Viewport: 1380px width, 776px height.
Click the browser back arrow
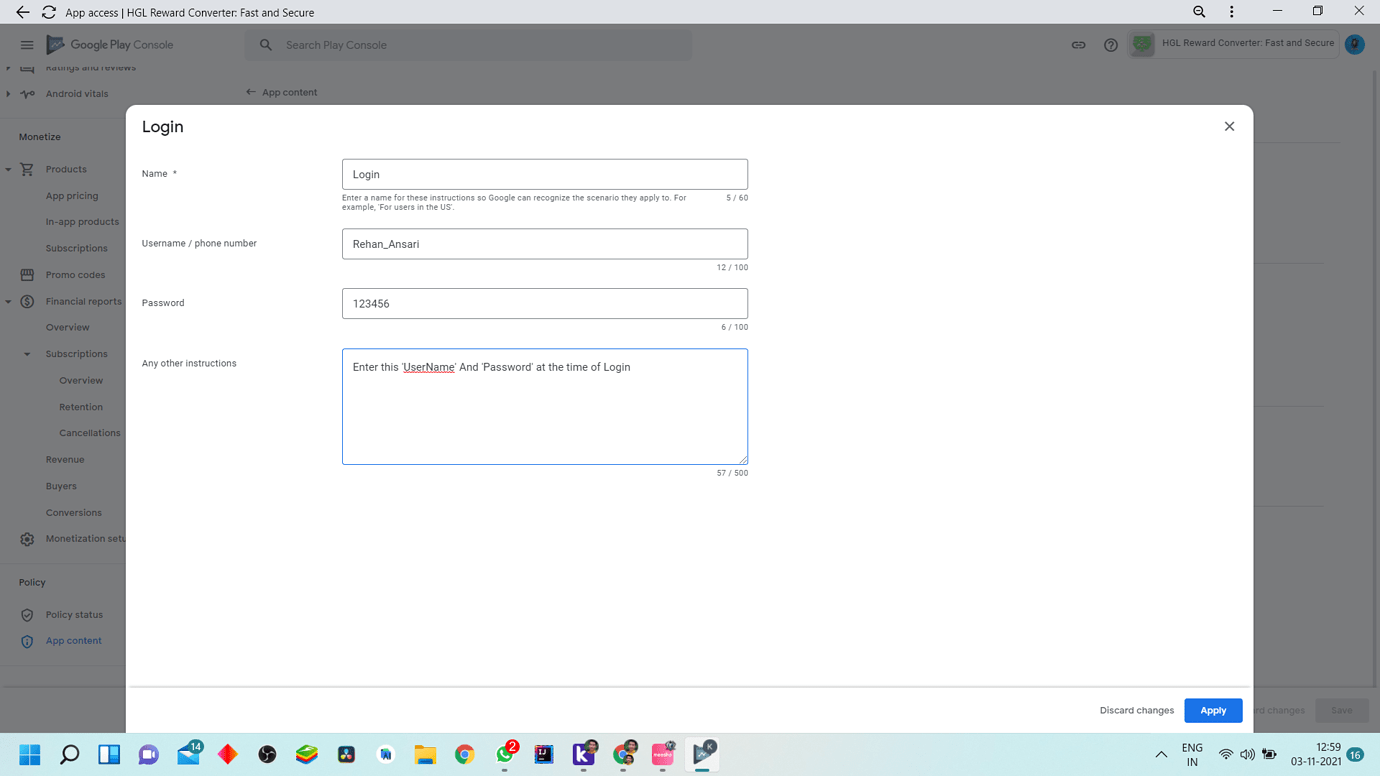tap(22, 12)
